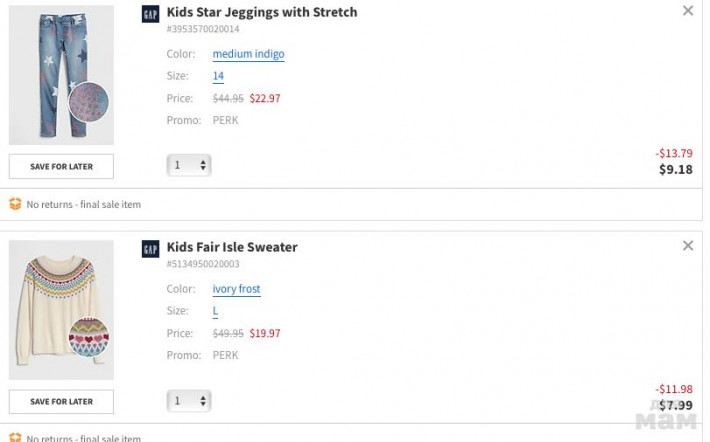
Task: Remove the Kids Fair Isle Sweater with X
Action: click(687, 246)
